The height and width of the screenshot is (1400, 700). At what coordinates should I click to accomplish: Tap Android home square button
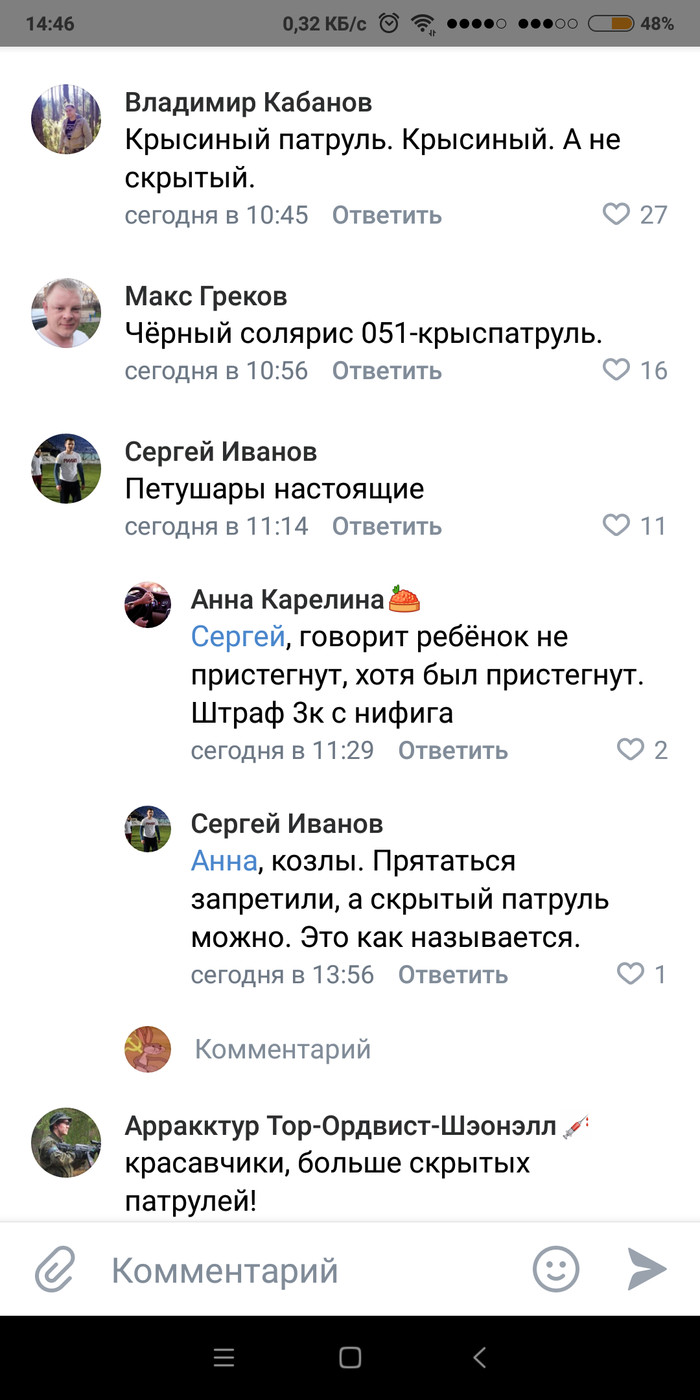click(350, 1357)
